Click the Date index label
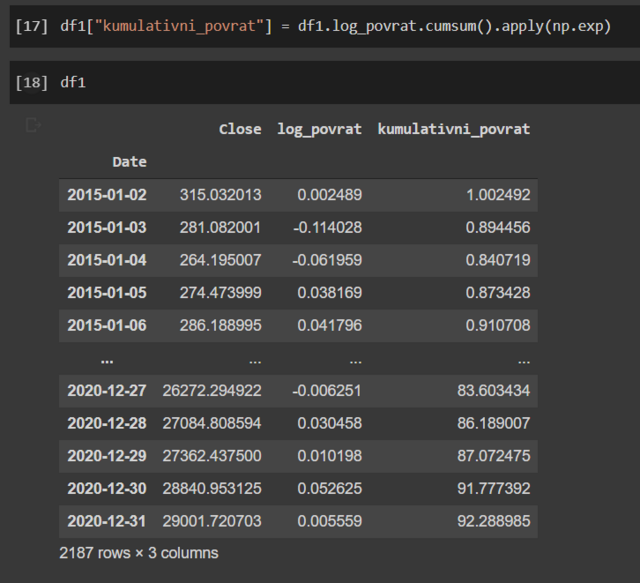Screen dimensions: 640x583 [x=129, y=162]
